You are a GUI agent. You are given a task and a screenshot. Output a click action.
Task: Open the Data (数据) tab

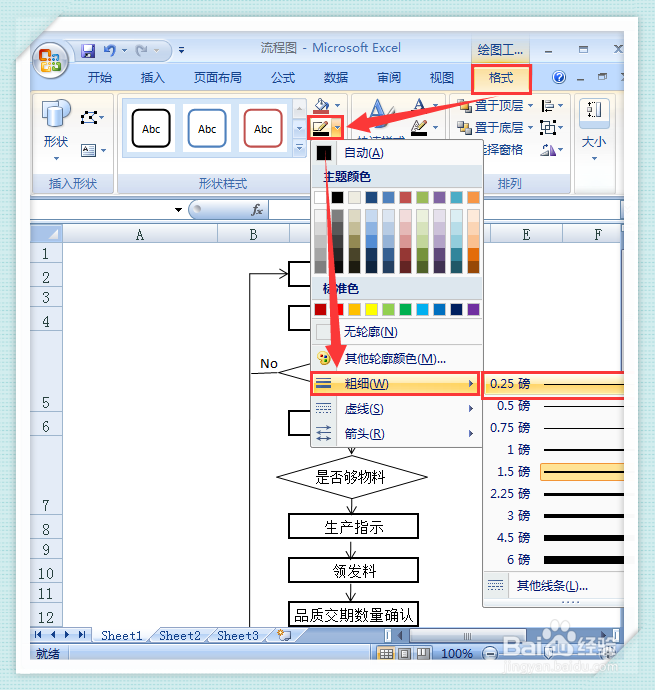[x=336, y=78]
